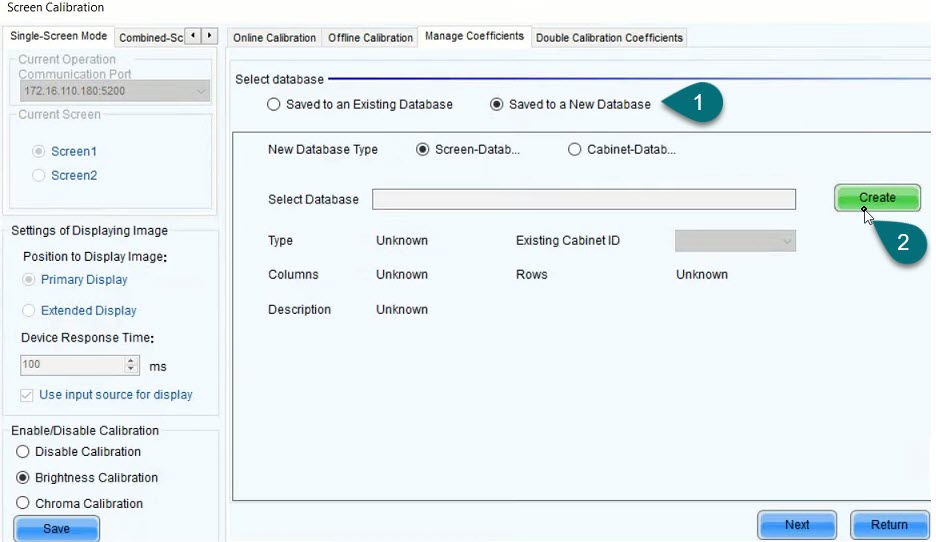
Task: Increase Device Response Time with up arrow
Action: (x=131, y=361)
